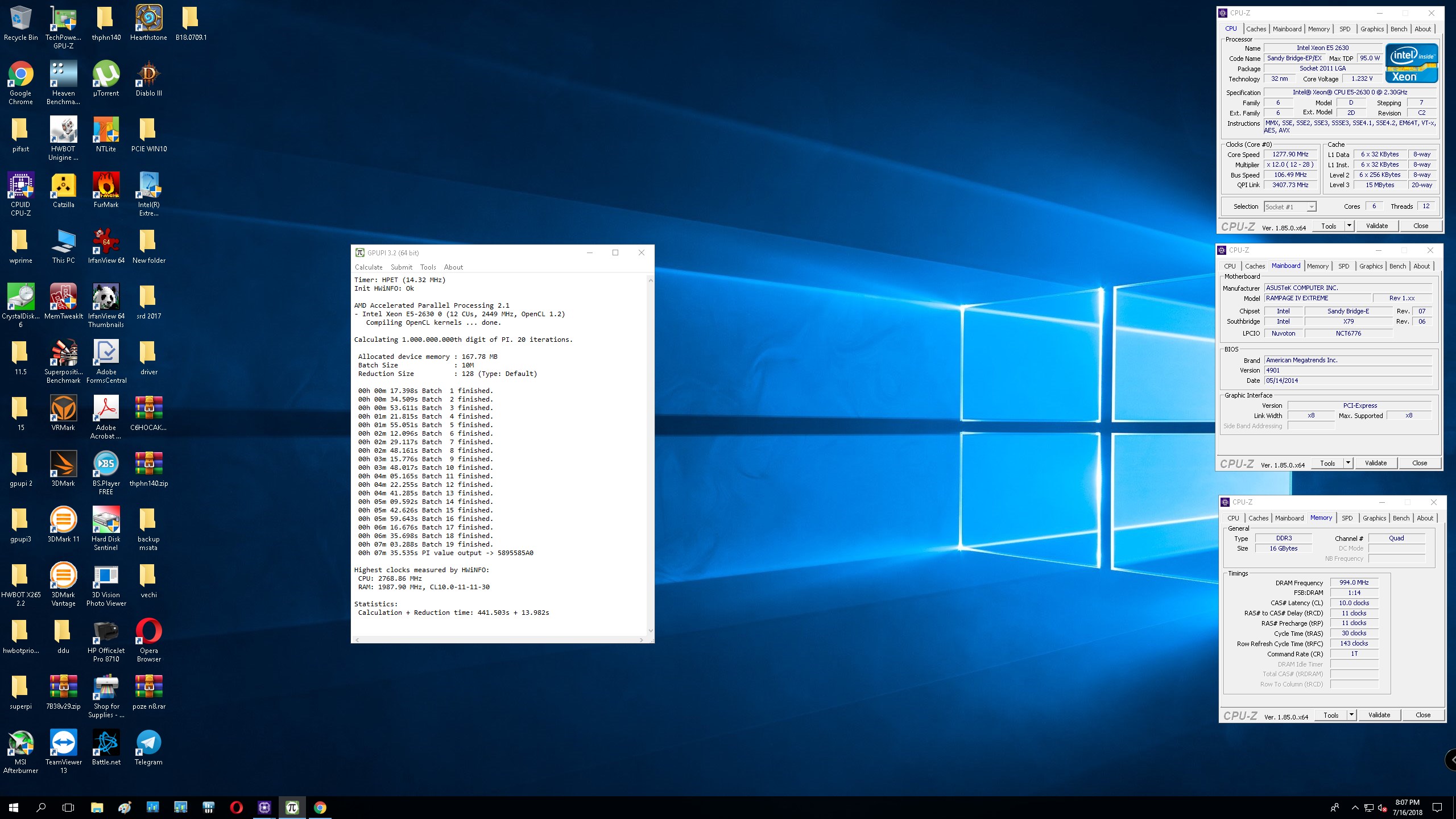The width and height of the screenshot is (1456, 819).
Task: Select the This PC desktop icon
Action: tap(63, 246)
